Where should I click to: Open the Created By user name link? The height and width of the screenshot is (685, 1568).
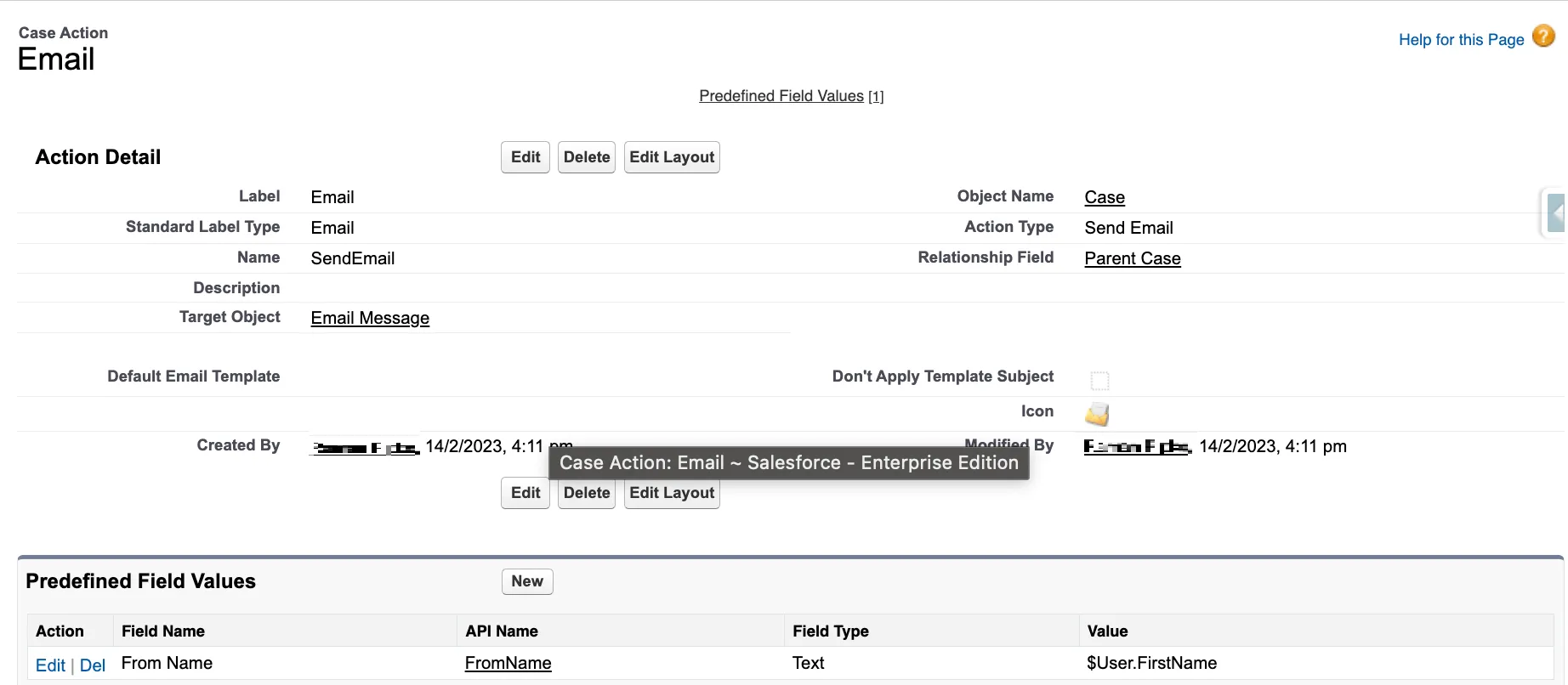click(366, 448)
